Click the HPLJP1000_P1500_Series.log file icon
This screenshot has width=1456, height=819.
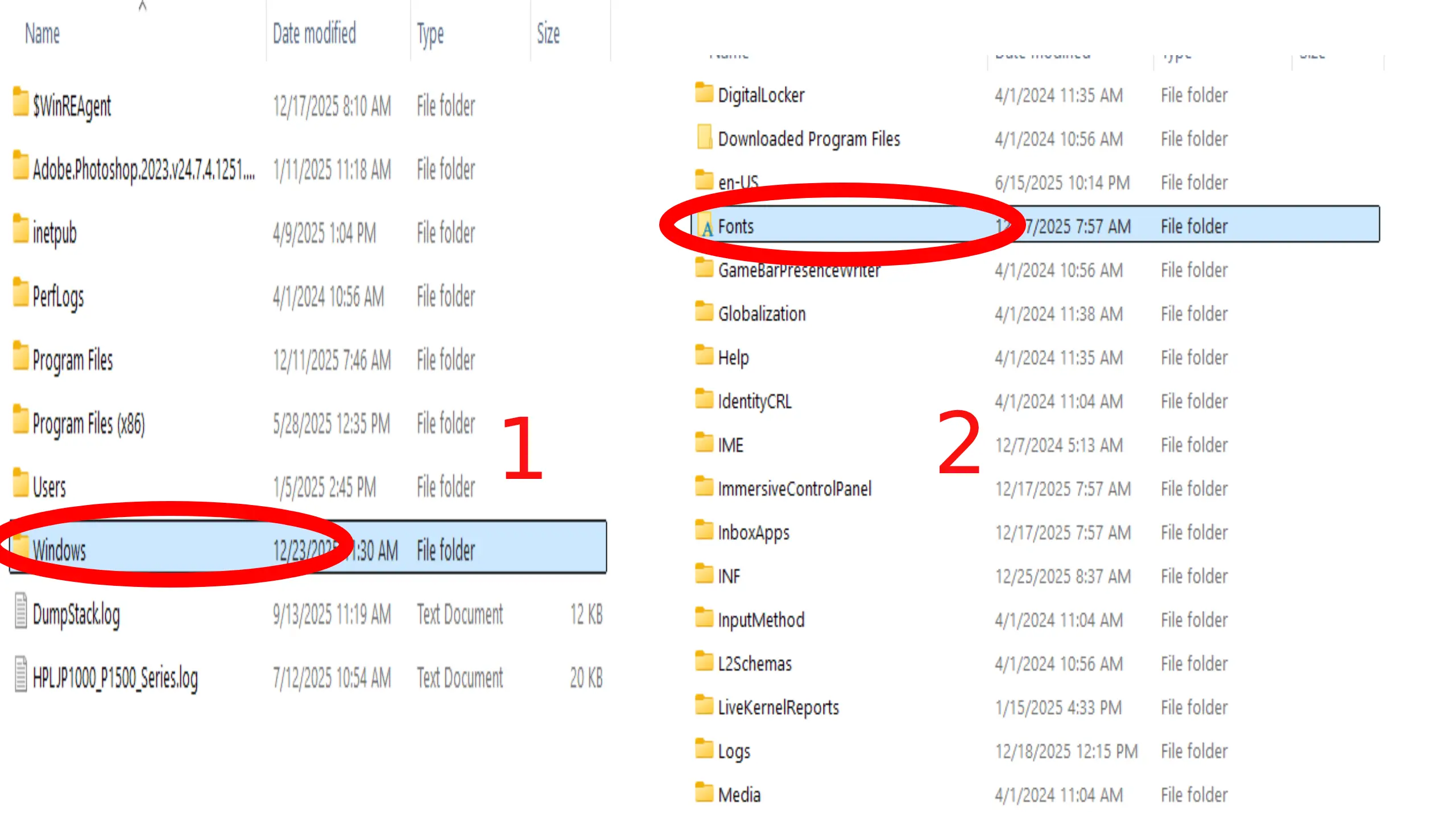(20, 675)
